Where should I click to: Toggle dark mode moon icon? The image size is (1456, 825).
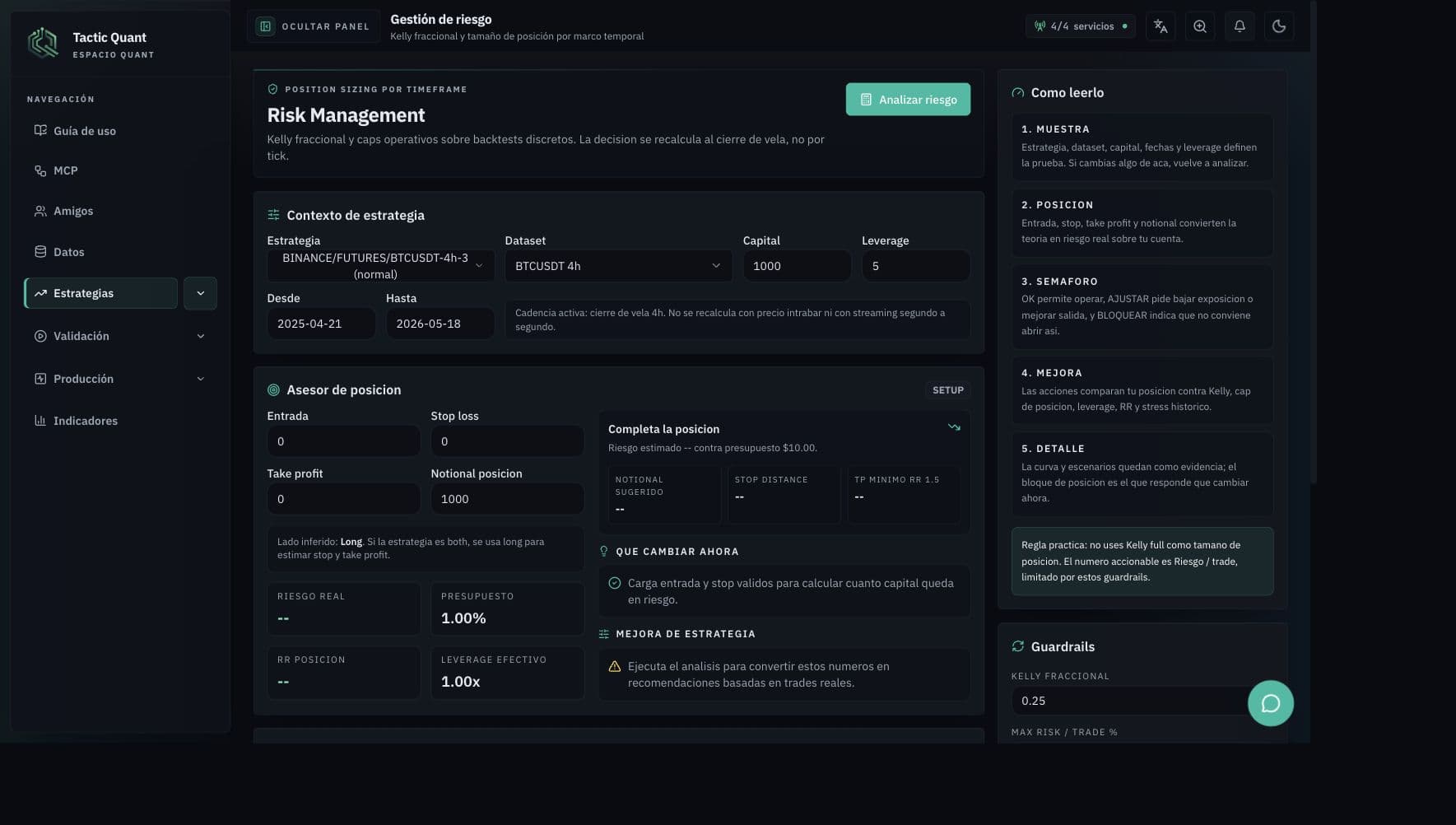click(x=1279, y=26)
